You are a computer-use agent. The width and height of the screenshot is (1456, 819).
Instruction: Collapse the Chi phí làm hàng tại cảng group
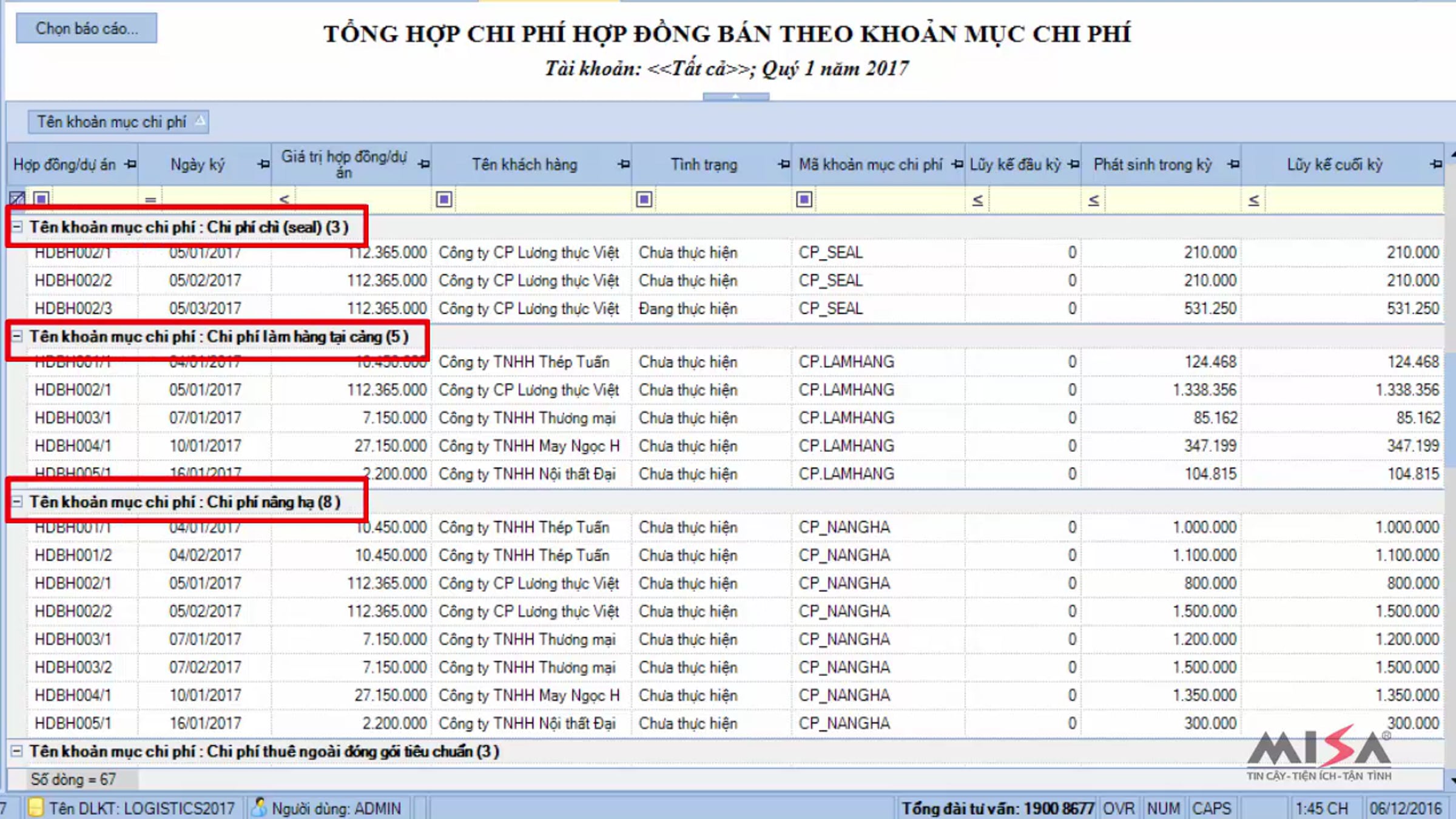tap(17, 336)
